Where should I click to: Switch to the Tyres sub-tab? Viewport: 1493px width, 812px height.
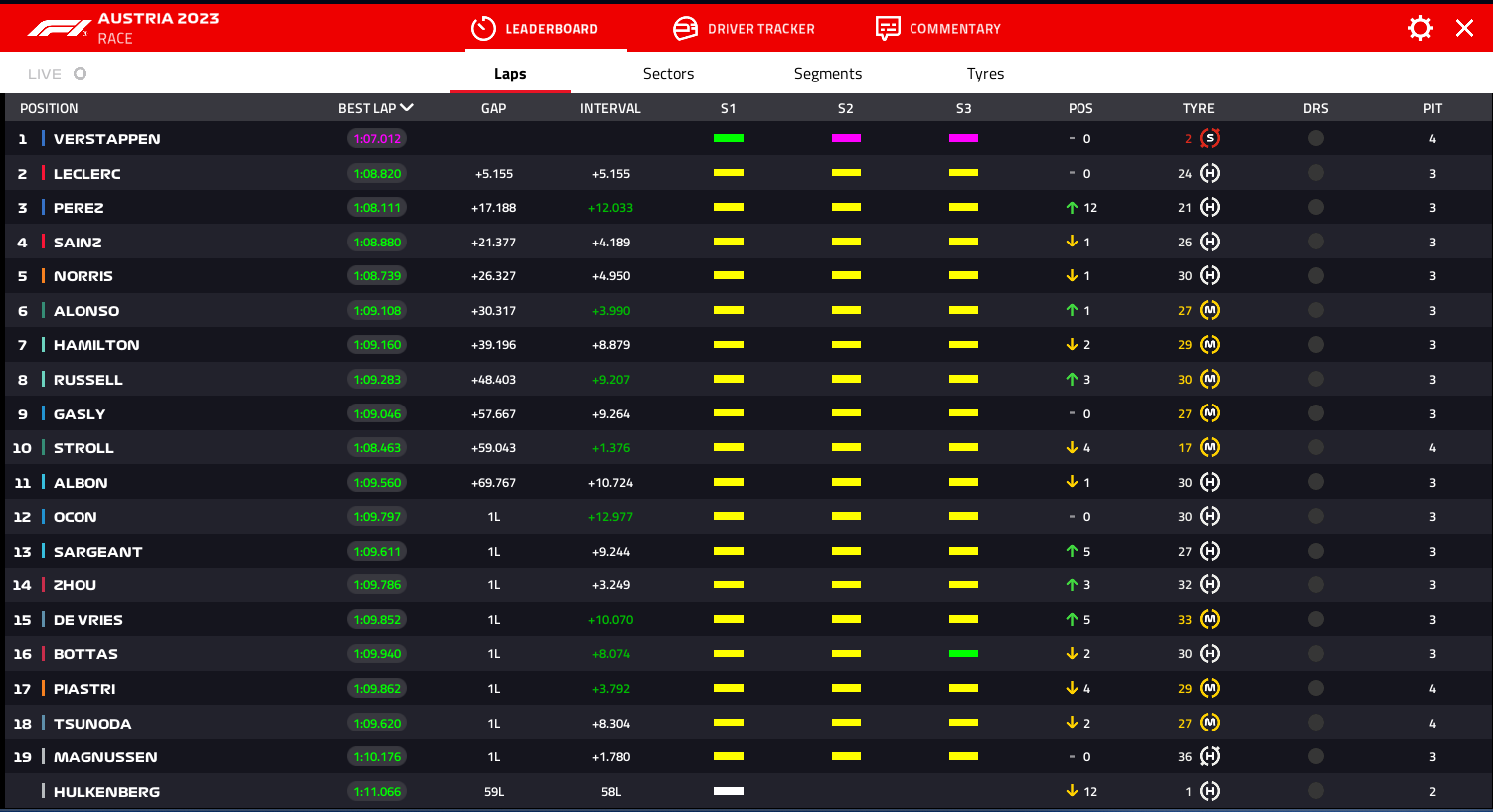985,74
